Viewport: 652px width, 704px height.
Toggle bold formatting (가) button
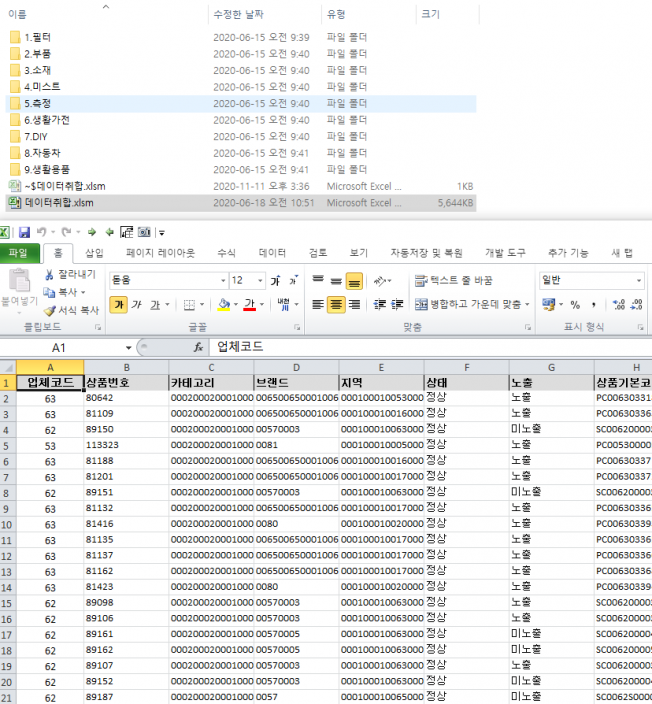coord(118,304)
